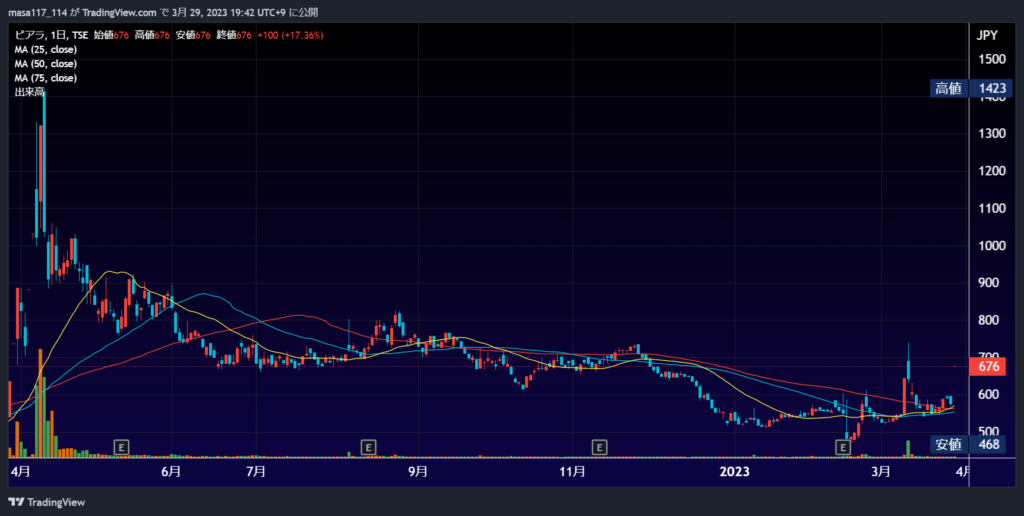Click the 安値676 value in the legend
This screenshot has width=1024, height=516.
click(x=193, y=35)
